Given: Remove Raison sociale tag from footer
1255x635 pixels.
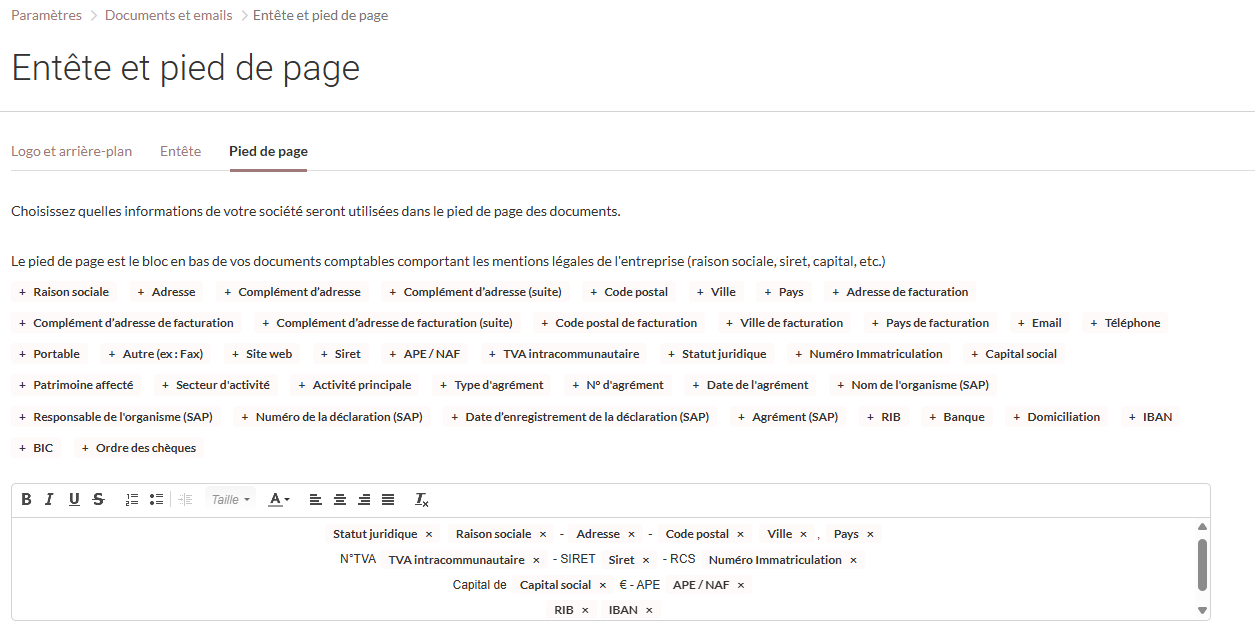Looking at the screenshot, I should 543,534.
